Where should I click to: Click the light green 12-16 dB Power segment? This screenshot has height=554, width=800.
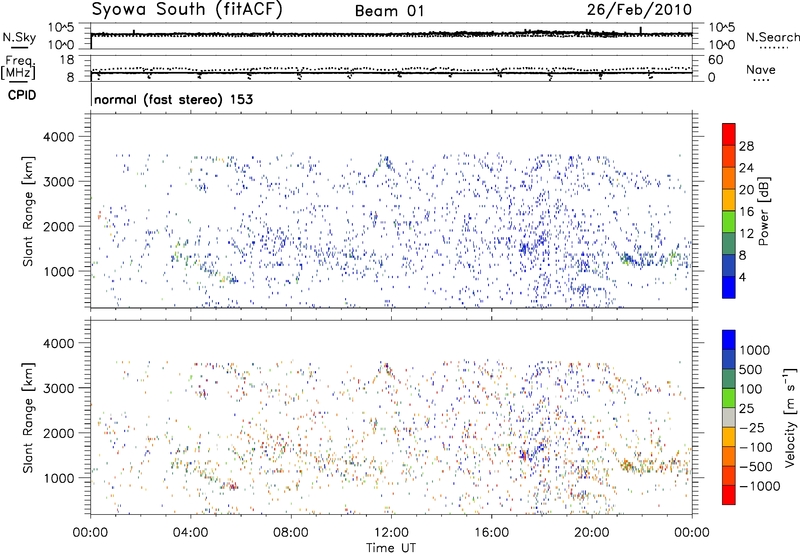(729, 222)
